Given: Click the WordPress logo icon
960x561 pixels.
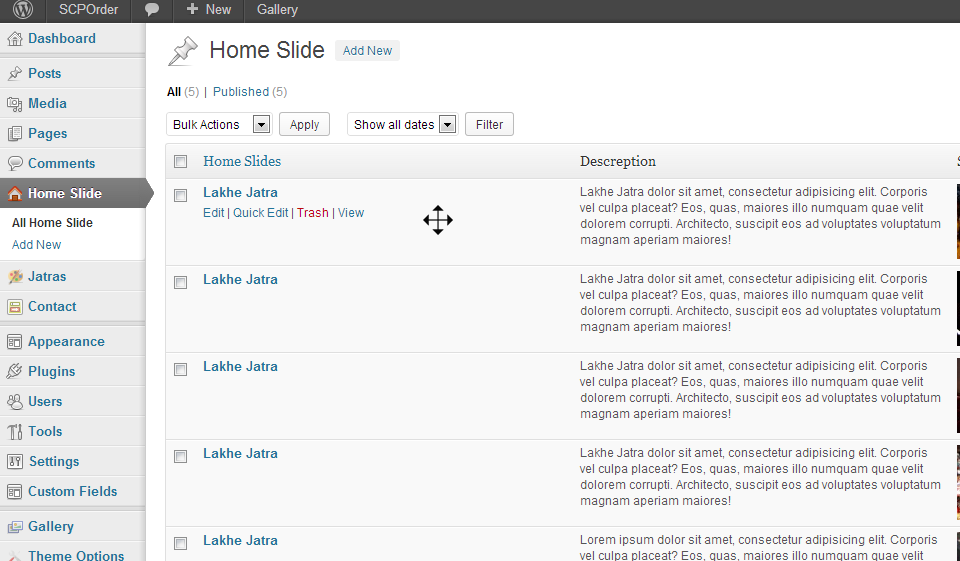Looking at the screenshot, I should [x=22, y=10].
